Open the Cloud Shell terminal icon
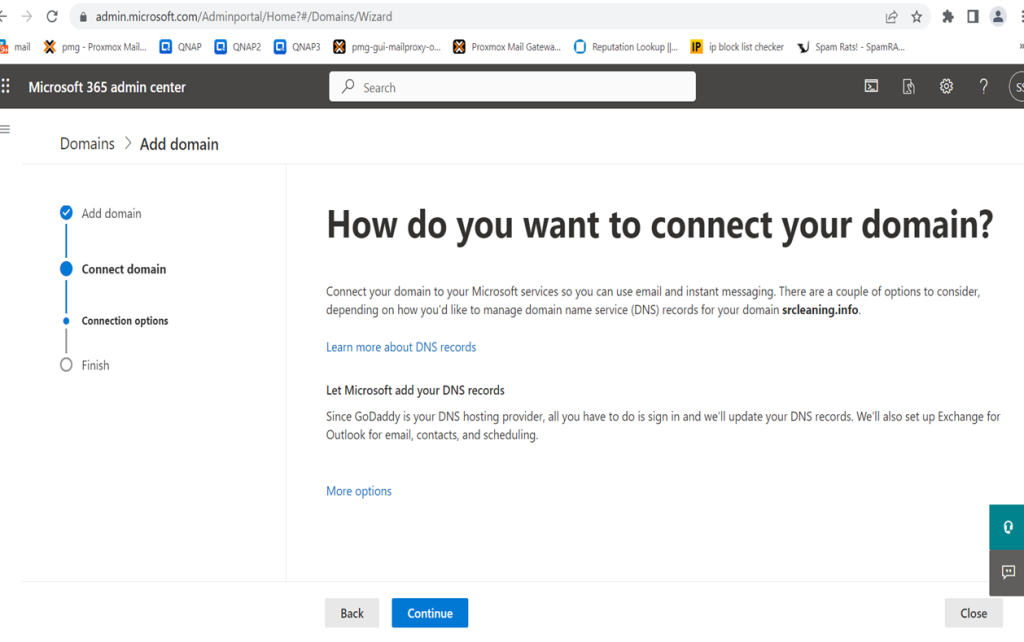Image resolution: width=1024 pixels, height=642 pixels. tap(871, 86)
